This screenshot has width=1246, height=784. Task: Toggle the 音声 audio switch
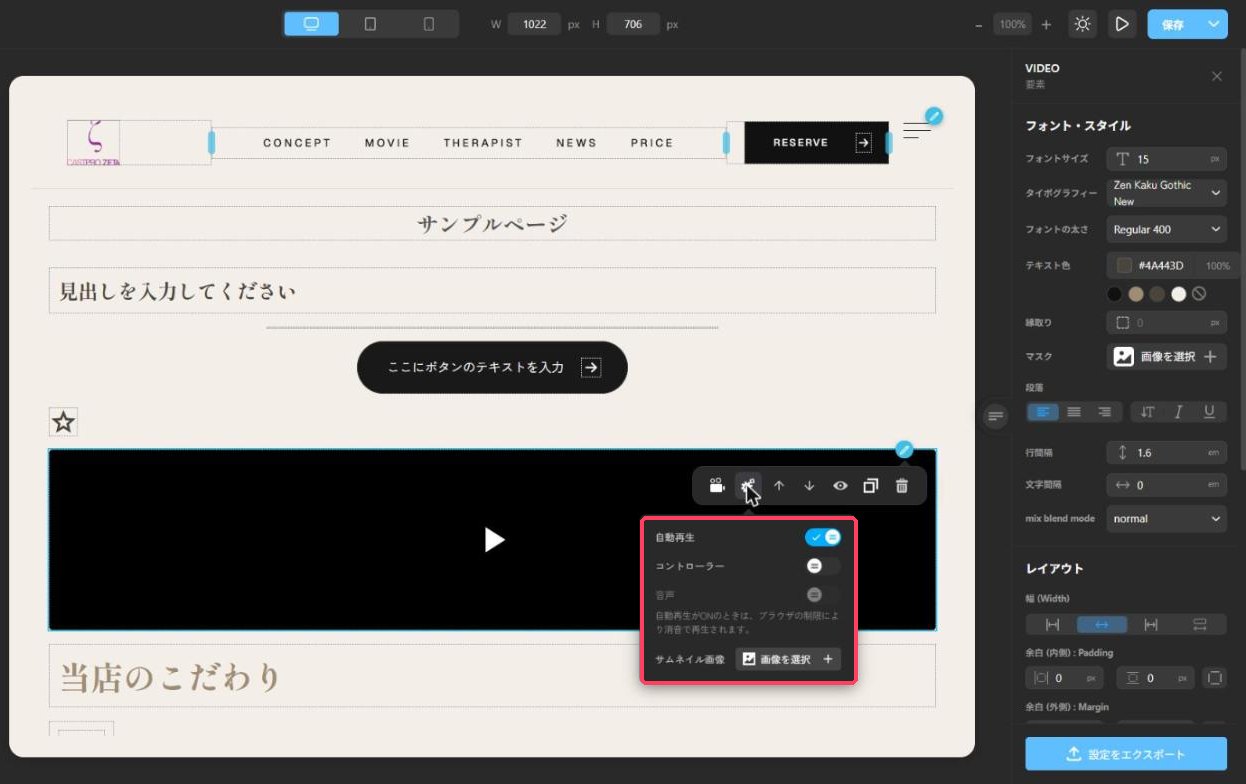click(x=823, y=595)
